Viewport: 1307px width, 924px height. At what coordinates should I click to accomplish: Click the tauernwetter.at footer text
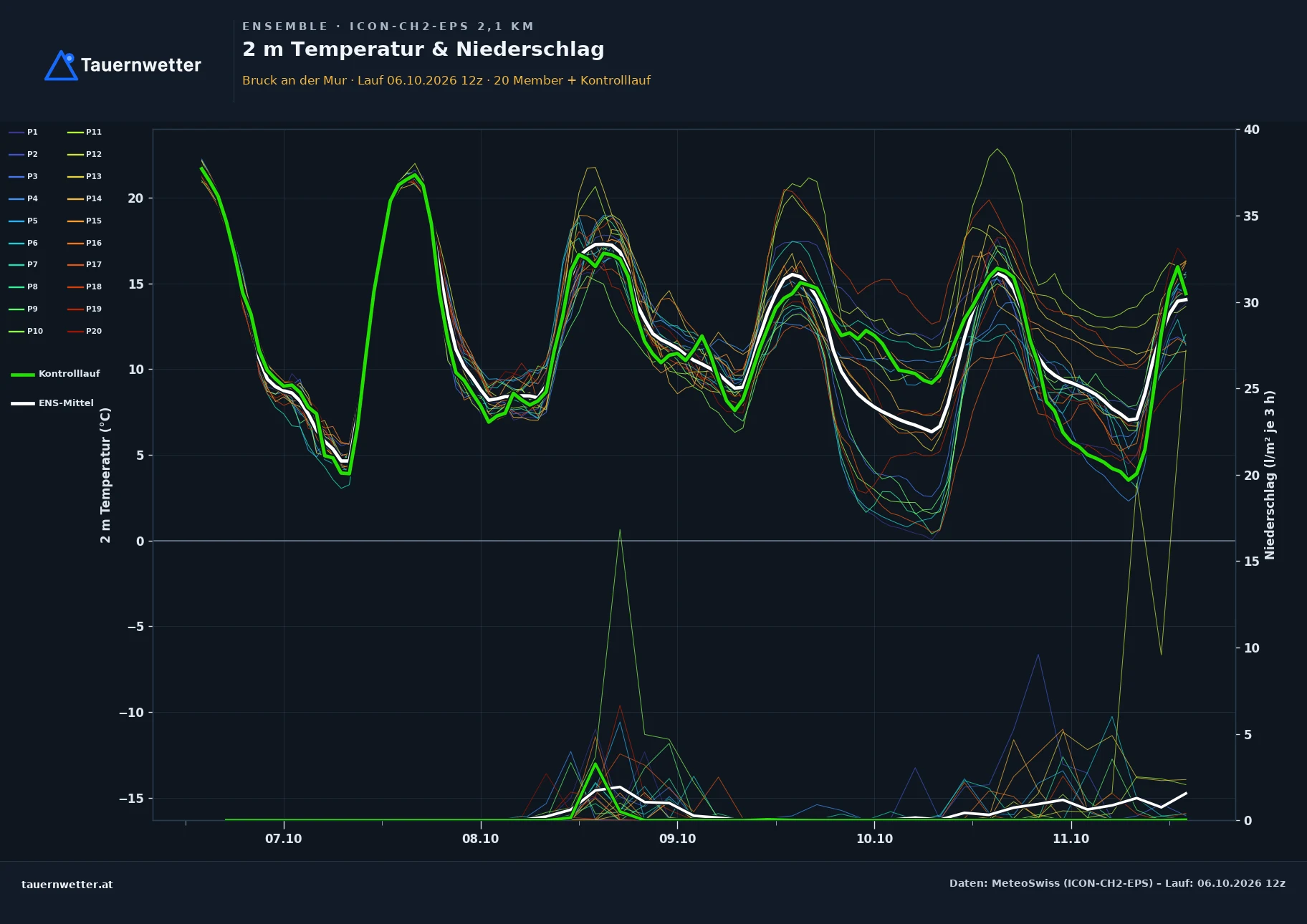click(67, 885)
